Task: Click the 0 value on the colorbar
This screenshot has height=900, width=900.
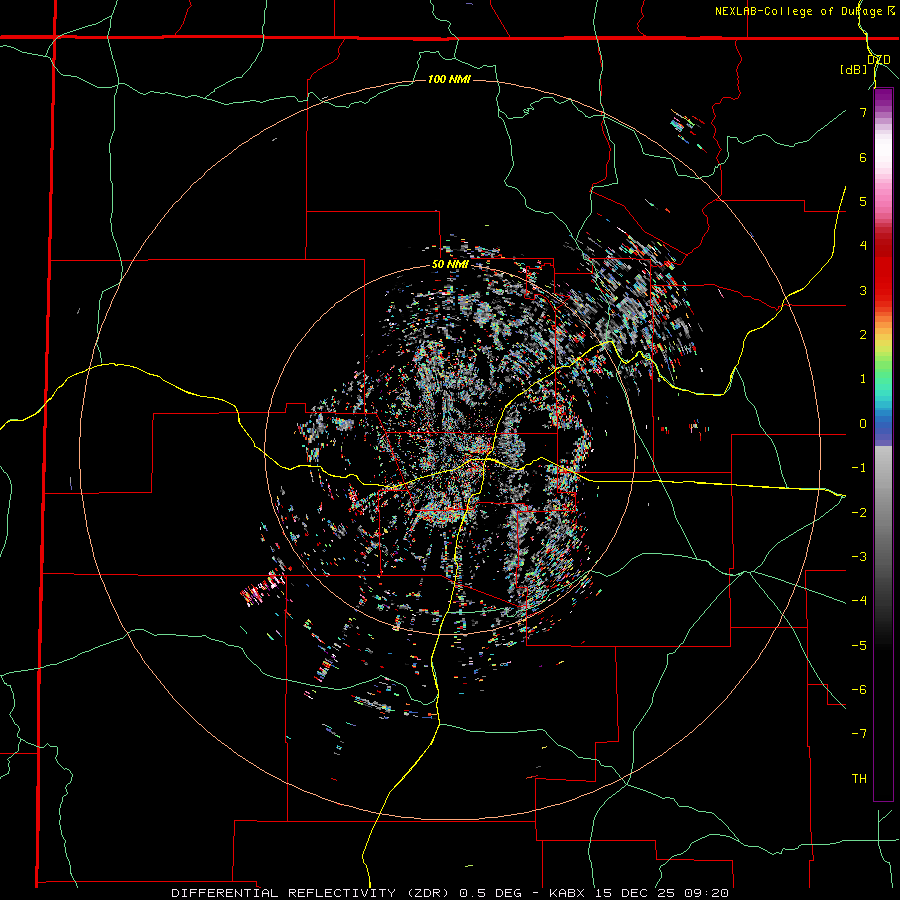Action: tap(863, 424)
